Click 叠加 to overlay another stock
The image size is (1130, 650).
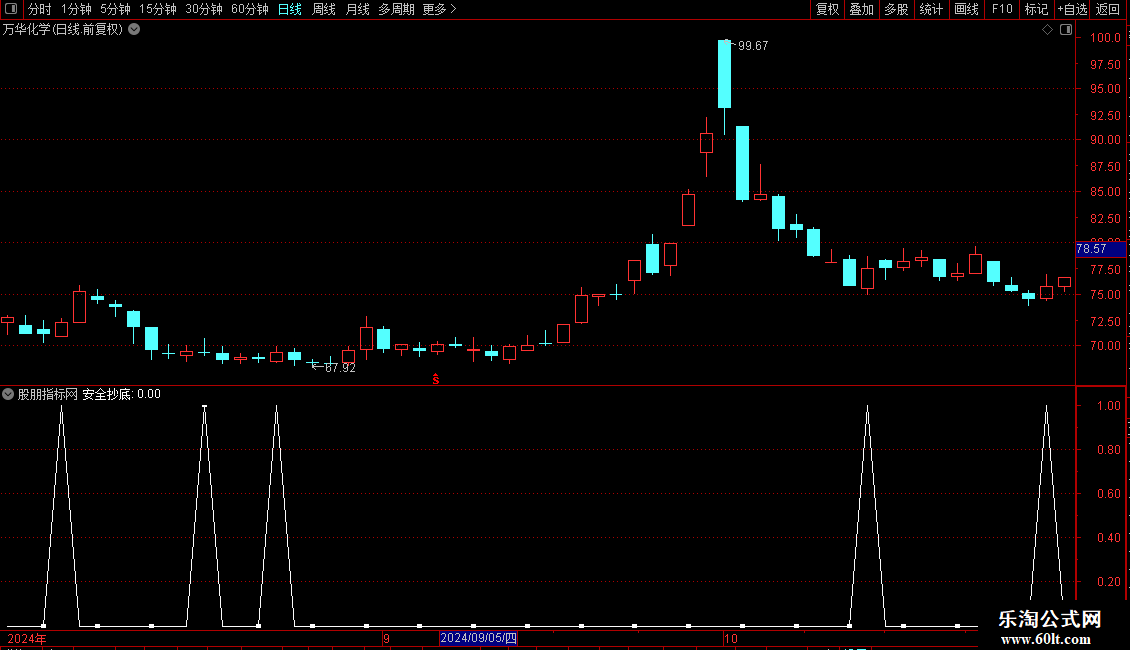tap(861, 9)
